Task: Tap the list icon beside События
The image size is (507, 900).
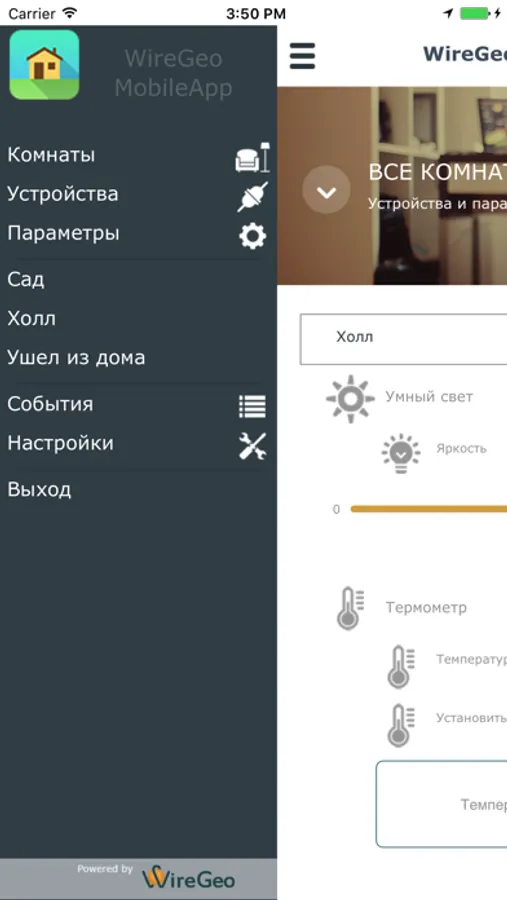Action: (x=253, y=406)
